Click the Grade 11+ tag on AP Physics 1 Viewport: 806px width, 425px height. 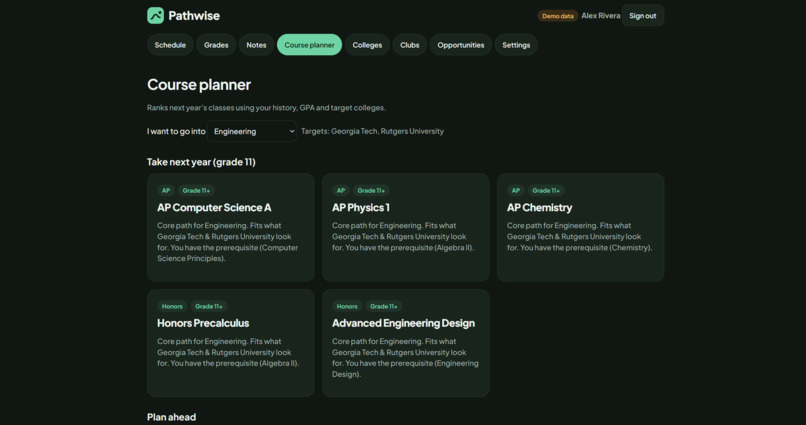click(x=371, y=191)
